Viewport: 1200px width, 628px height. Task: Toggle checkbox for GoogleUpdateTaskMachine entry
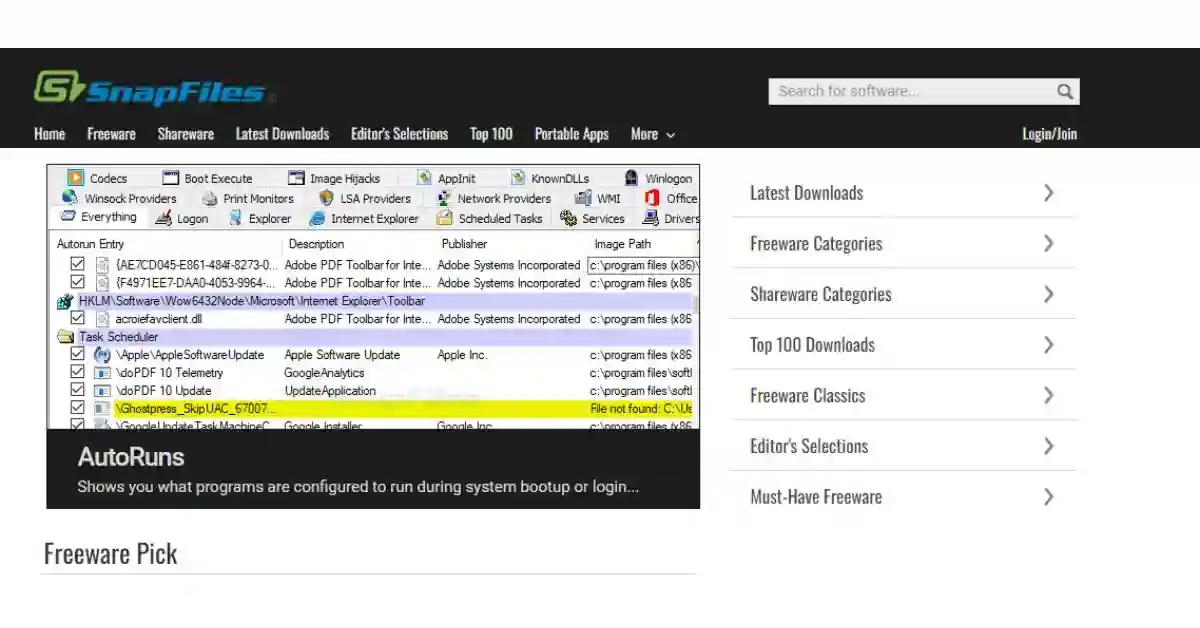coord(77,425)
